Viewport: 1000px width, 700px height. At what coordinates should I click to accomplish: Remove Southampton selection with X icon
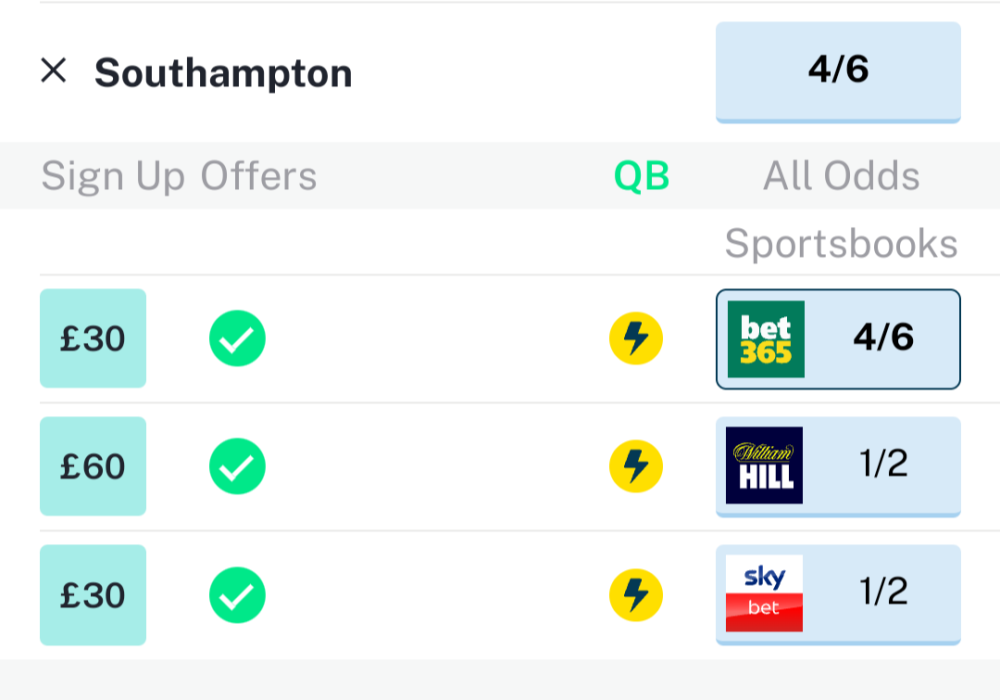point(53,71)
